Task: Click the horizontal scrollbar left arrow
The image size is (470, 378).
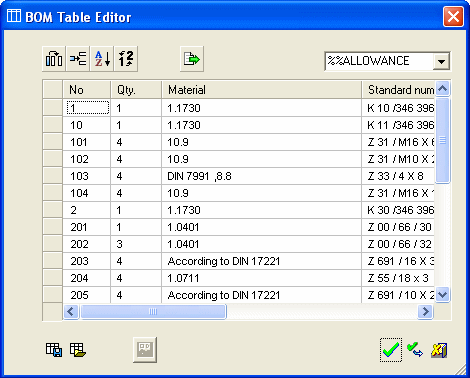Action: (x=71, y=312)
